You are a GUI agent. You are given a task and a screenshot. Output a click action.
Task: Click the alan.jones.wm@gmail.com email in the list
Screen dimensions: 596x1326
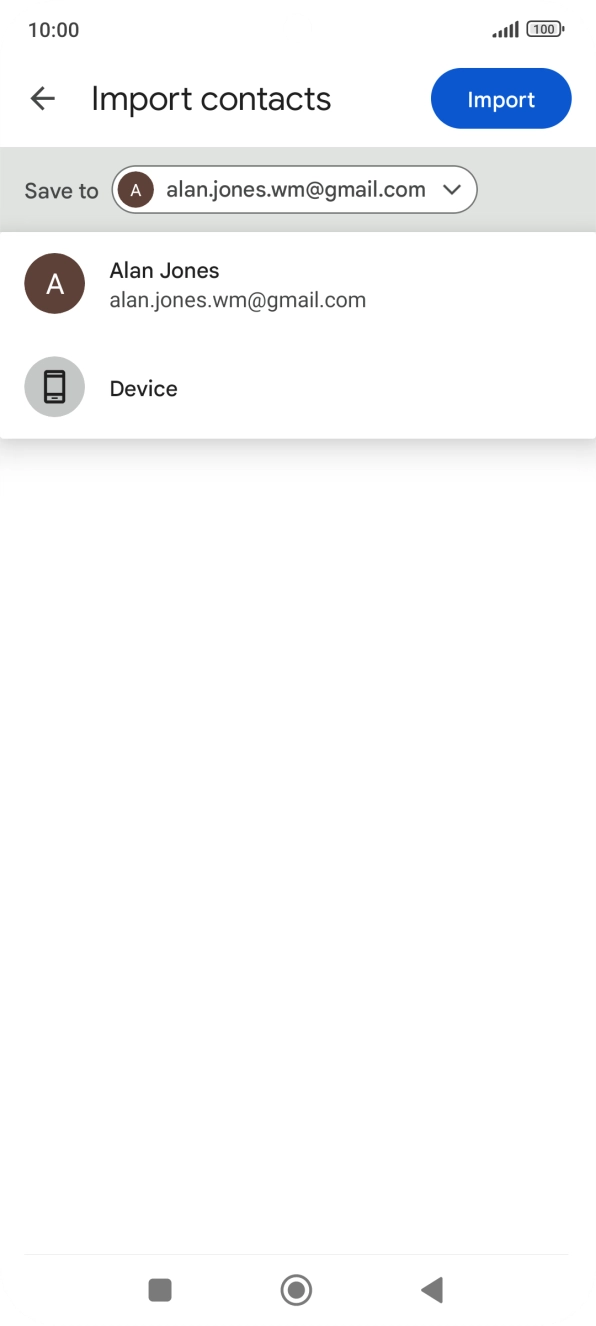pos(238,300)
